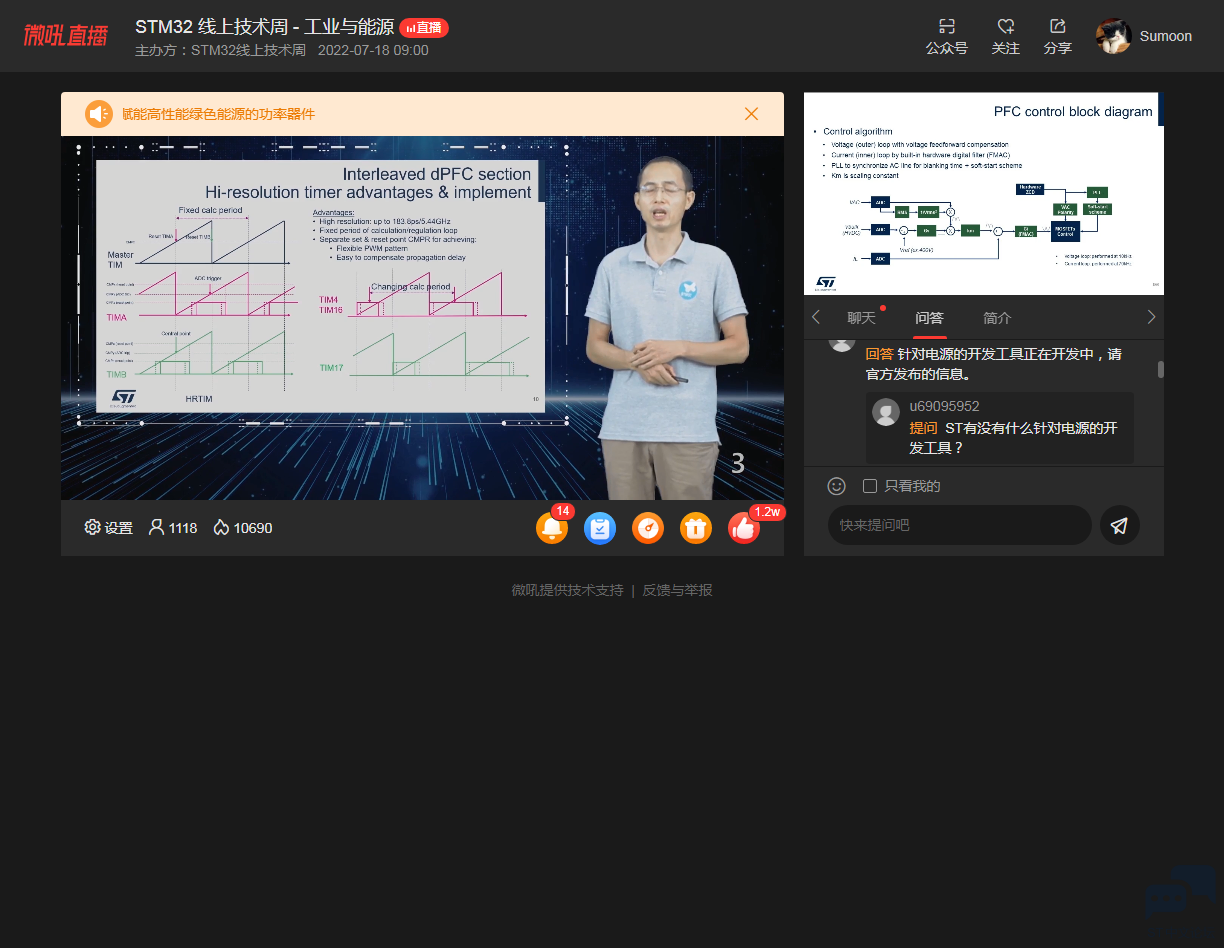Click the Q&A panel scrollbar

click(1161, 370)
